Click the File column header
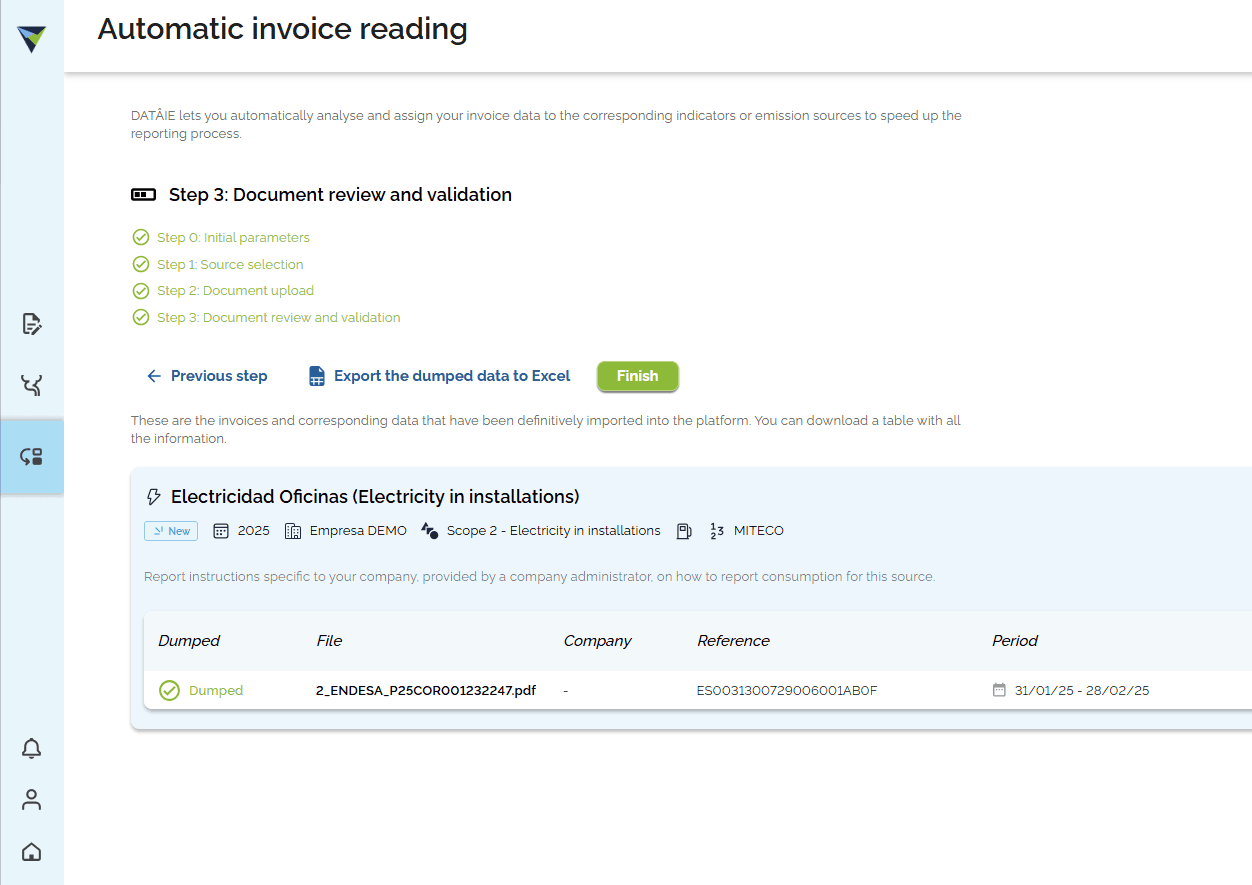 [329, 641]
